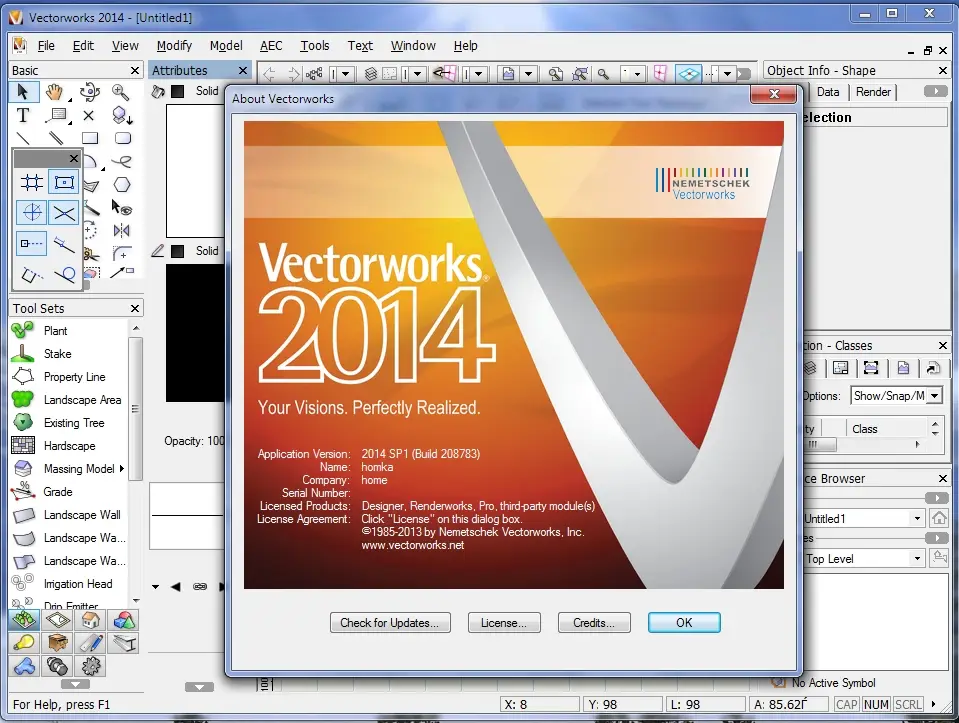Toggle Snap to Tangent in snapping palette

click(x=64, y=273)
